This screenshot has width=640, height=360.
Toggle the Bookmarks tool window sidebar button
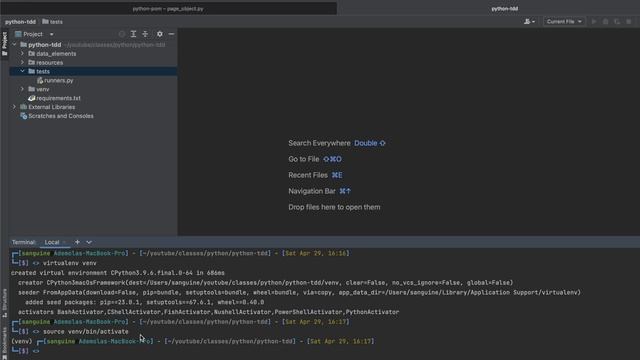(4, 344)
